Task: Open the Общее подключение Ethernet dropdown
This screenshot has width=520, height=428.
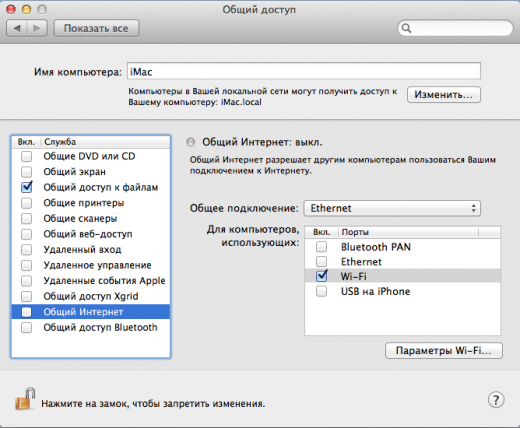Action: coord(392,208)
